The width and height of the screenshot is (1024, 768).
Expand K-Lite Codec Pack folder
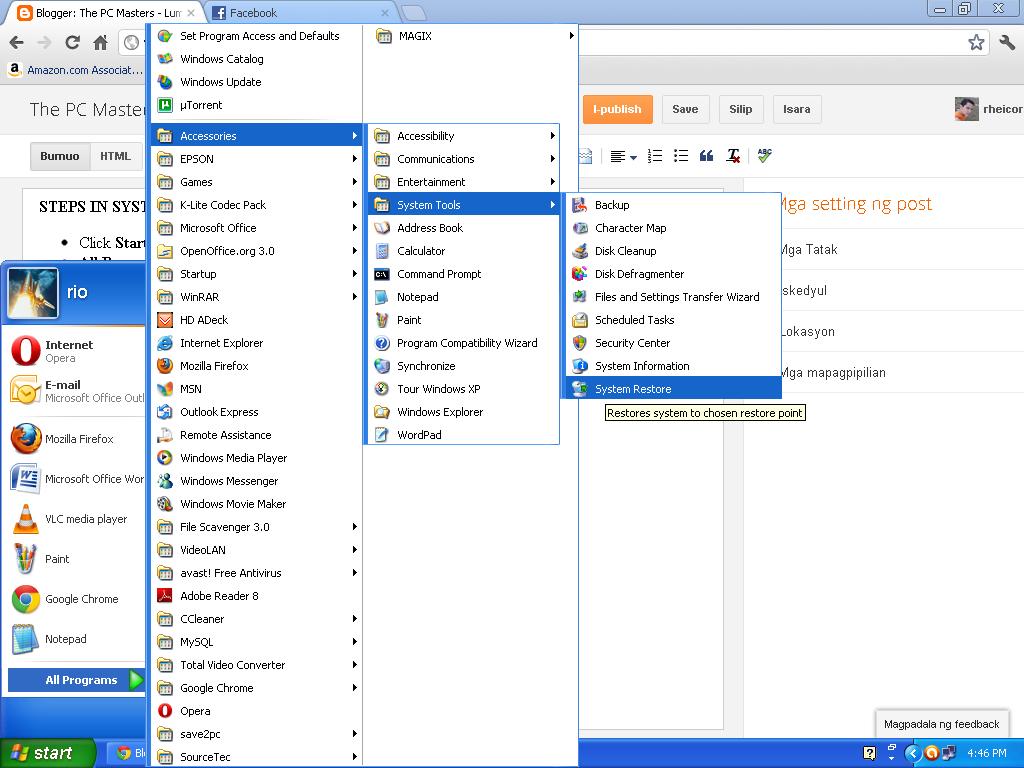[x=257, y=204]
